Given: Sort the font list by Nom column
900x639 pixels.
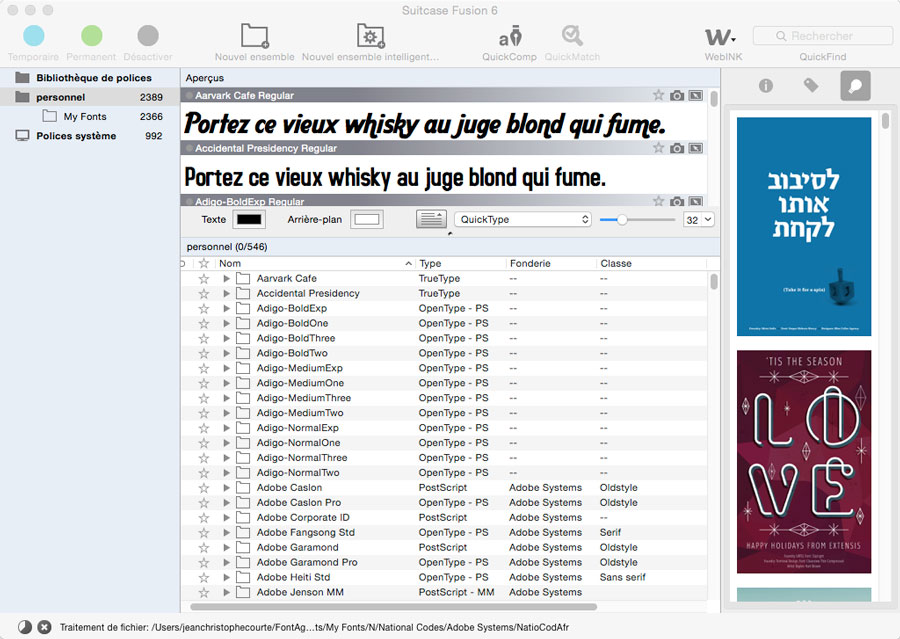Looking at the screenshot, I should (x=315, y=264).
